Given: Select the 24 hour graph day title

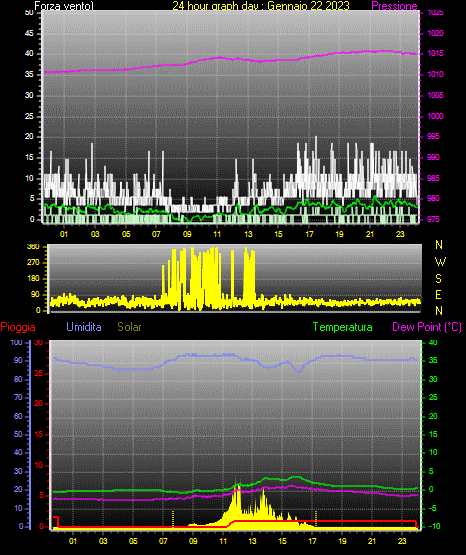Looking at the screenshot, I should click(261, 6).
